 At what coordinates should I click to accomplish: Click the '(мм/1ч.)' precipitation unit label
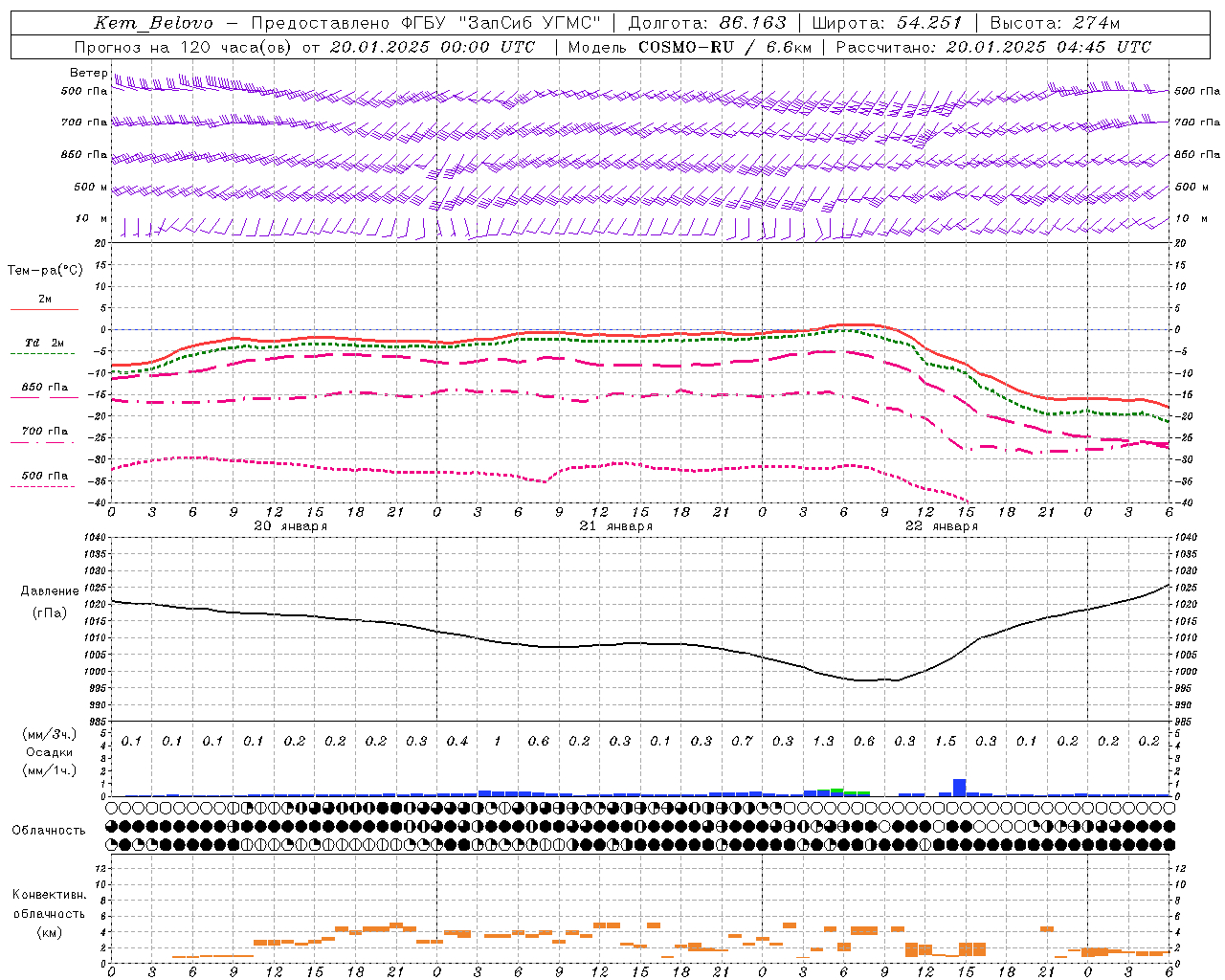point(50,770)
